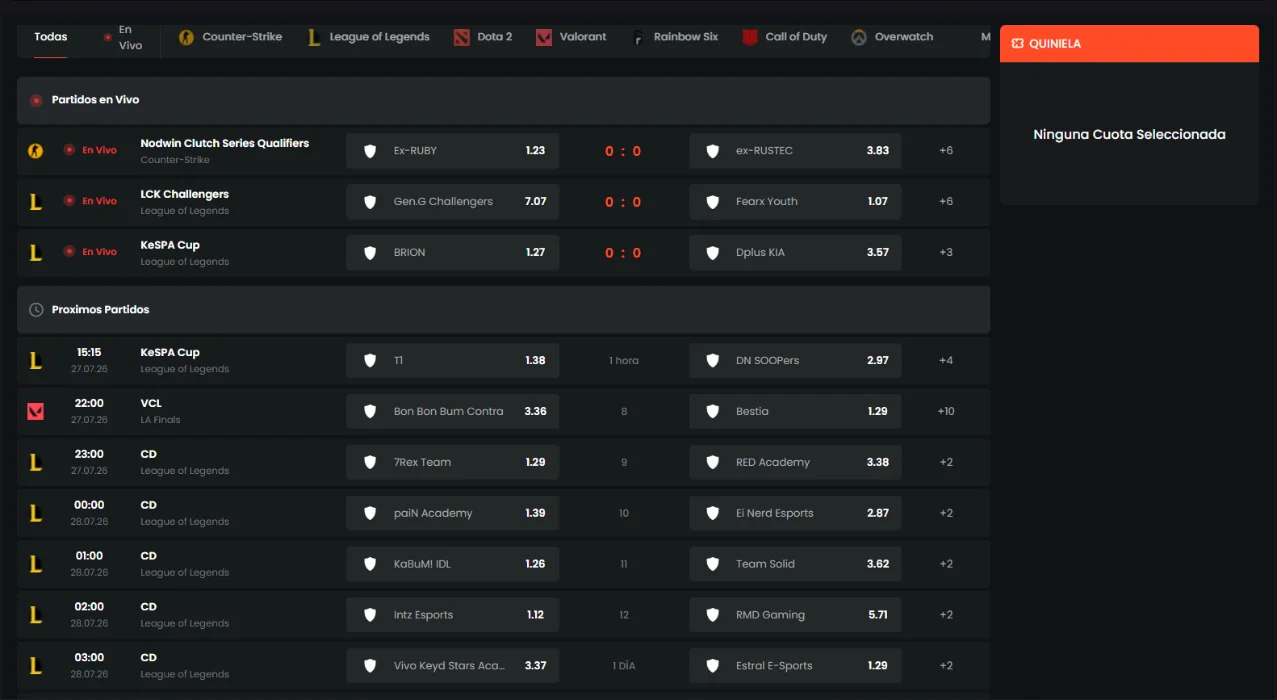Filter by Counter-Strike tab
Screen dimensions: 1277x700
point(230,37)
